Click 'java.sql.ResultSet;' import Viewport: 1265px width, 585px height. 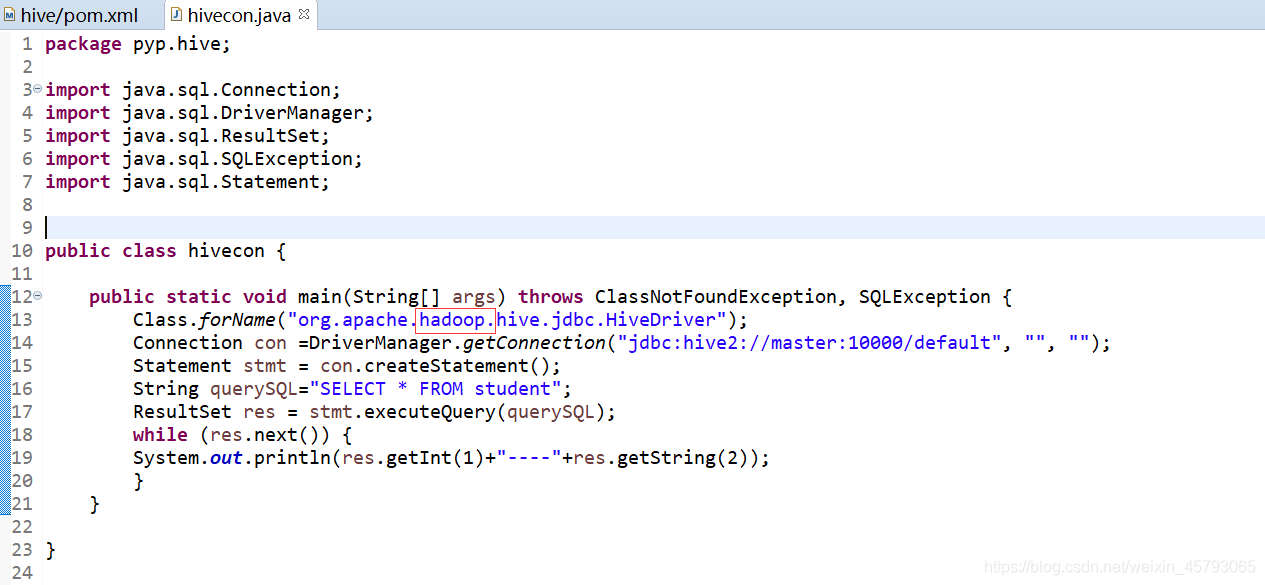[x=225, y=136]
